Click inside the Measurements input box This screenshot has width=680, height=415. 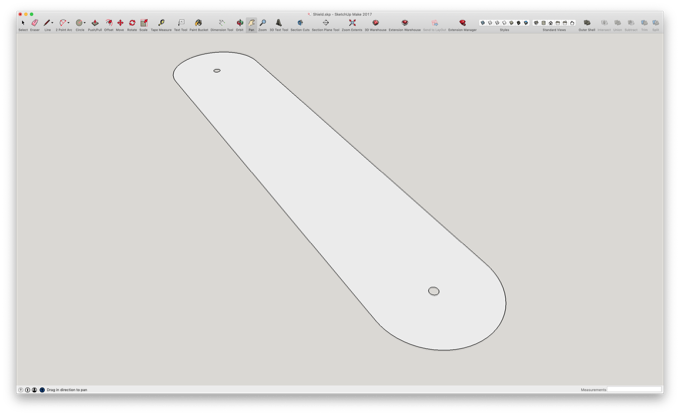pyautogui.click(x=634, y=390)
